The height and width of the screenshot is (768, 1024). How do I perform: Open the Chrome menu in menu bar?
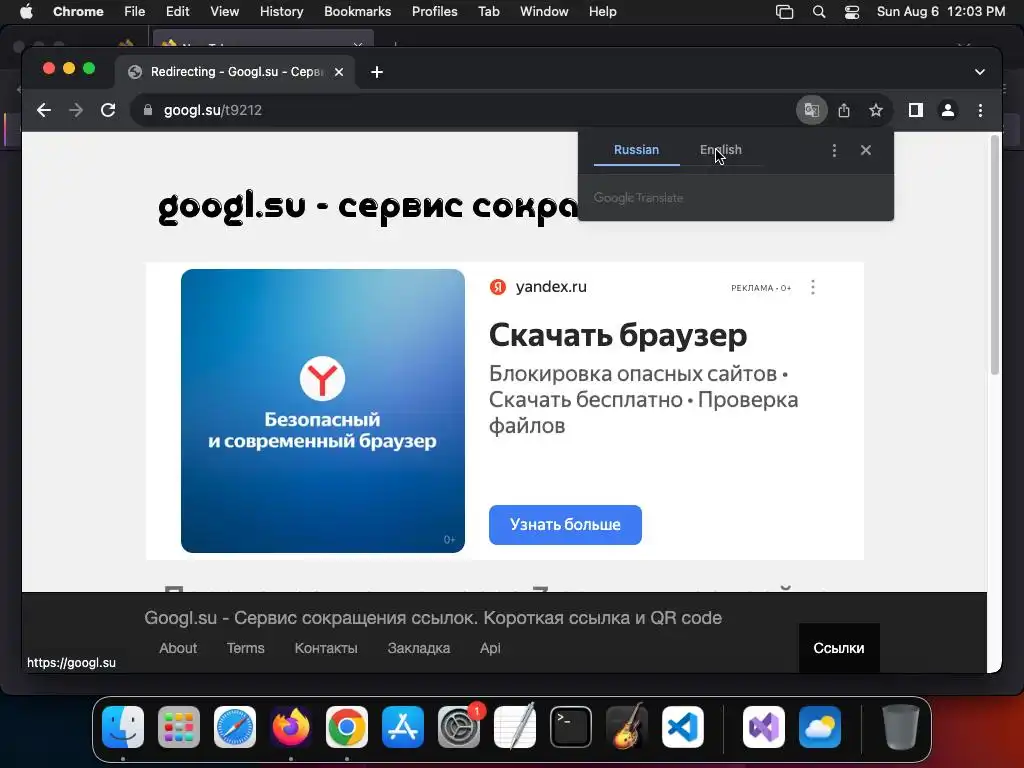(x=78, y=12)
